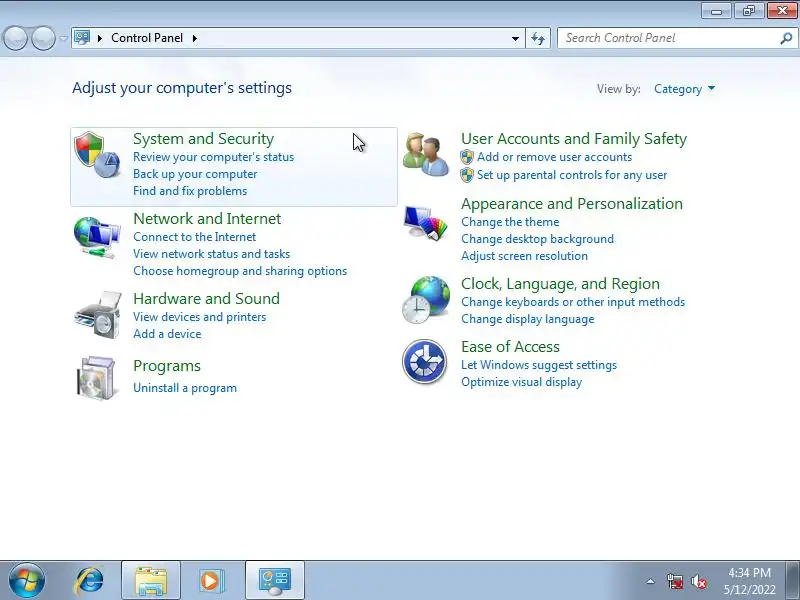The width and height of the screenshot is (800, 600).
Task: Open Add or remove user accounts
Action: tap(554, 157)
